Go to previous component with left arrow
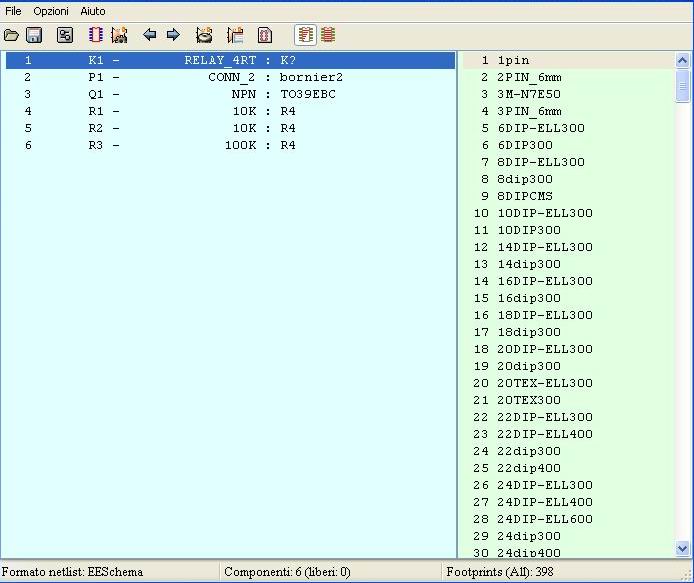The width and height of the screenshot is (694, 583). (x=150, y=35)
